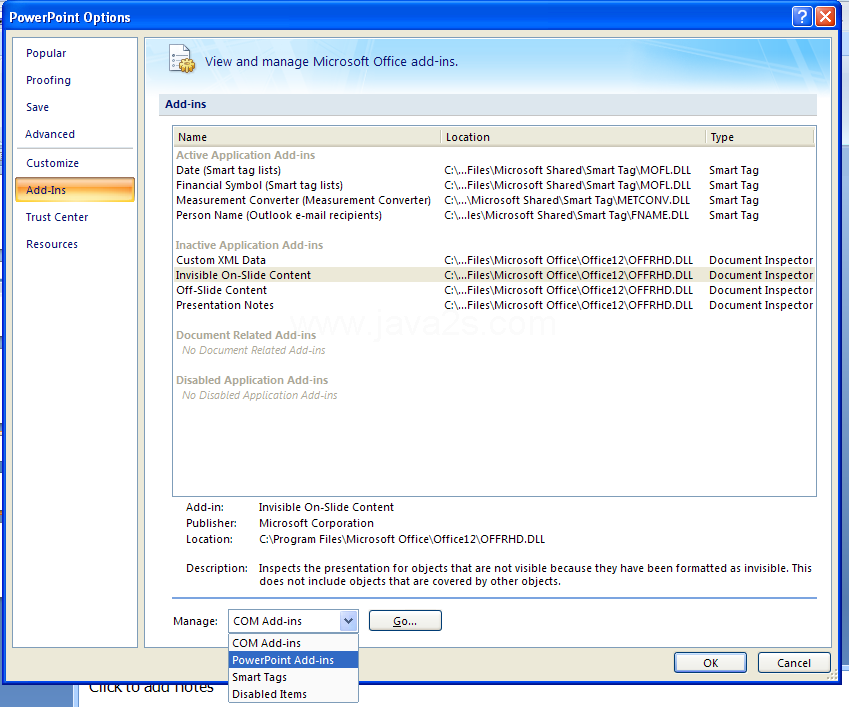Open the Resources category
Screen dimensions: 849x707
point(52,244)
